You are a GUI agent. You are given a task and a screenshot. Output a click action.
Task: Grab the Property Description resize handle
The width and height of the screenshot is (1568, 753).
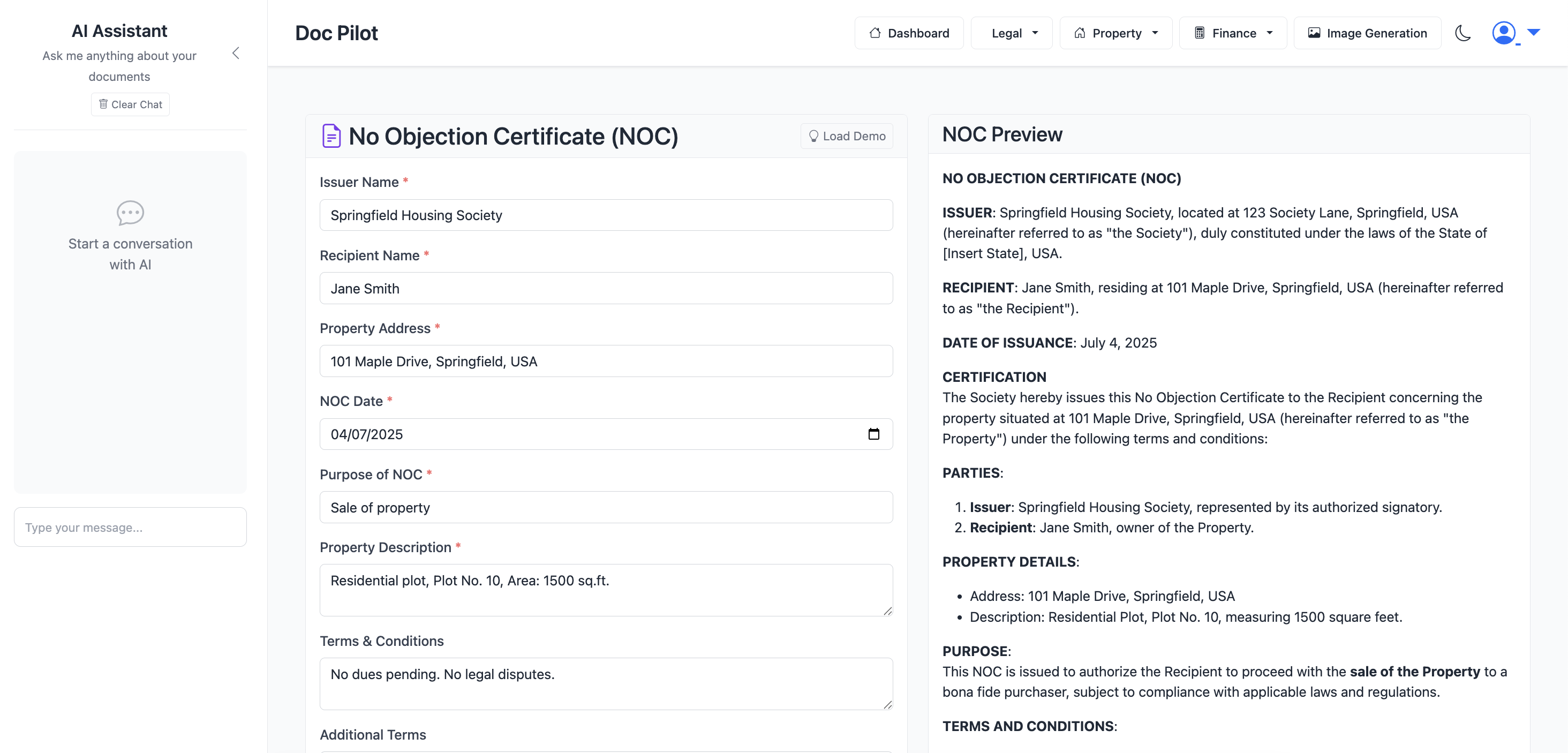[x=887, y=611]
